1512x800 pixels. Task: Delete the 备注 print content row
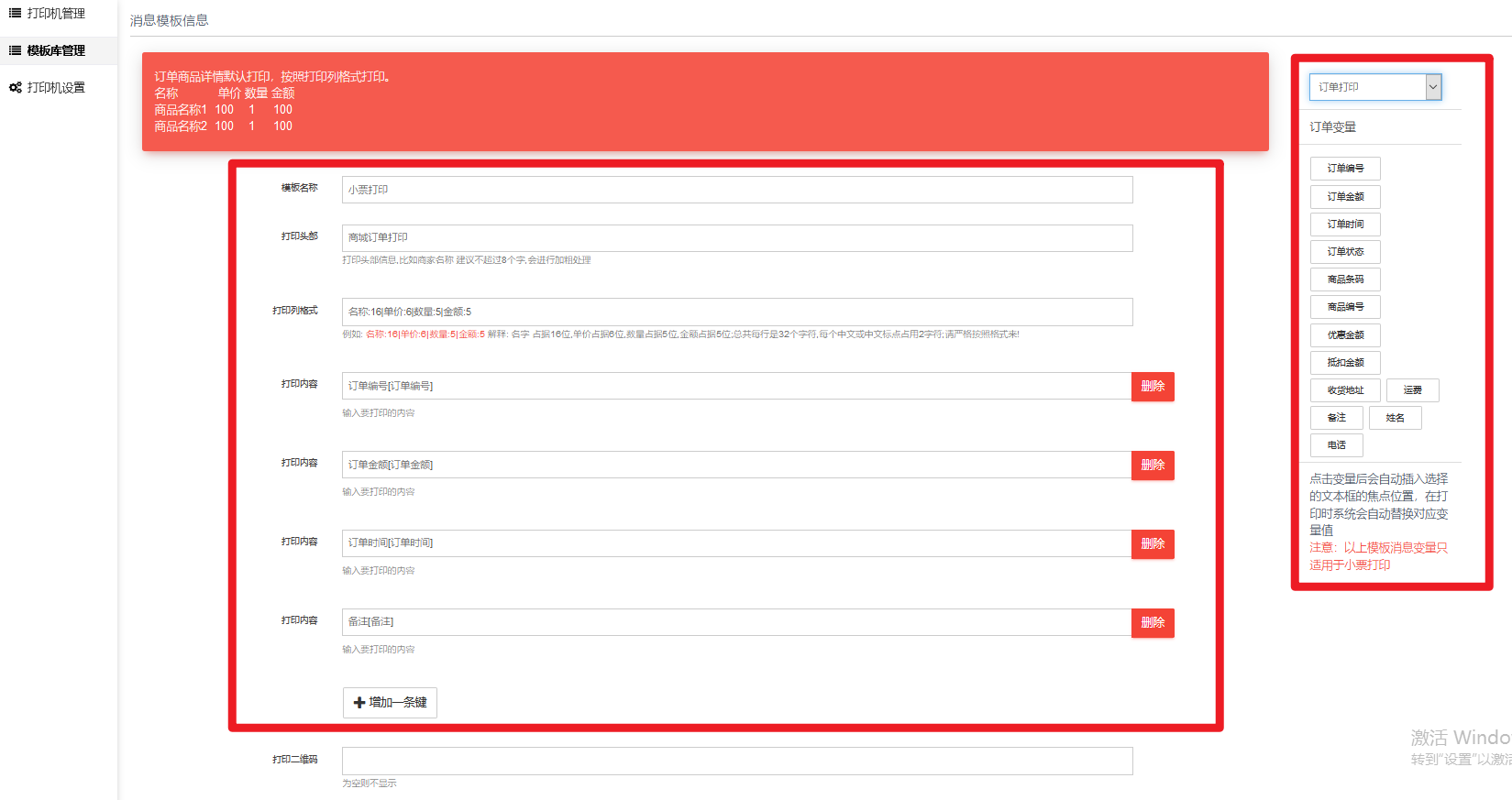pos(1153,623)
